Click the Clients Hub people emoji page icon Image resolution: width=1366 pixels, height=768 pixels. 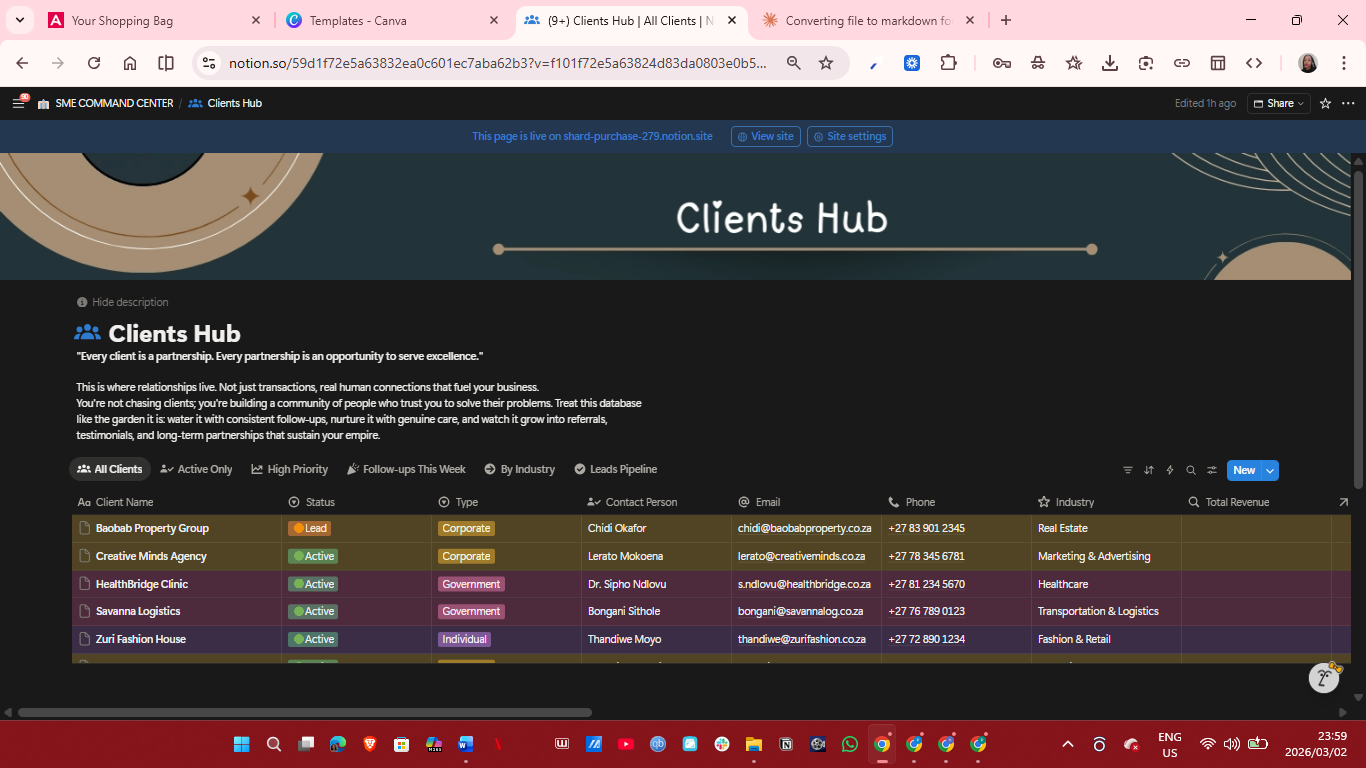pos(86,332)
